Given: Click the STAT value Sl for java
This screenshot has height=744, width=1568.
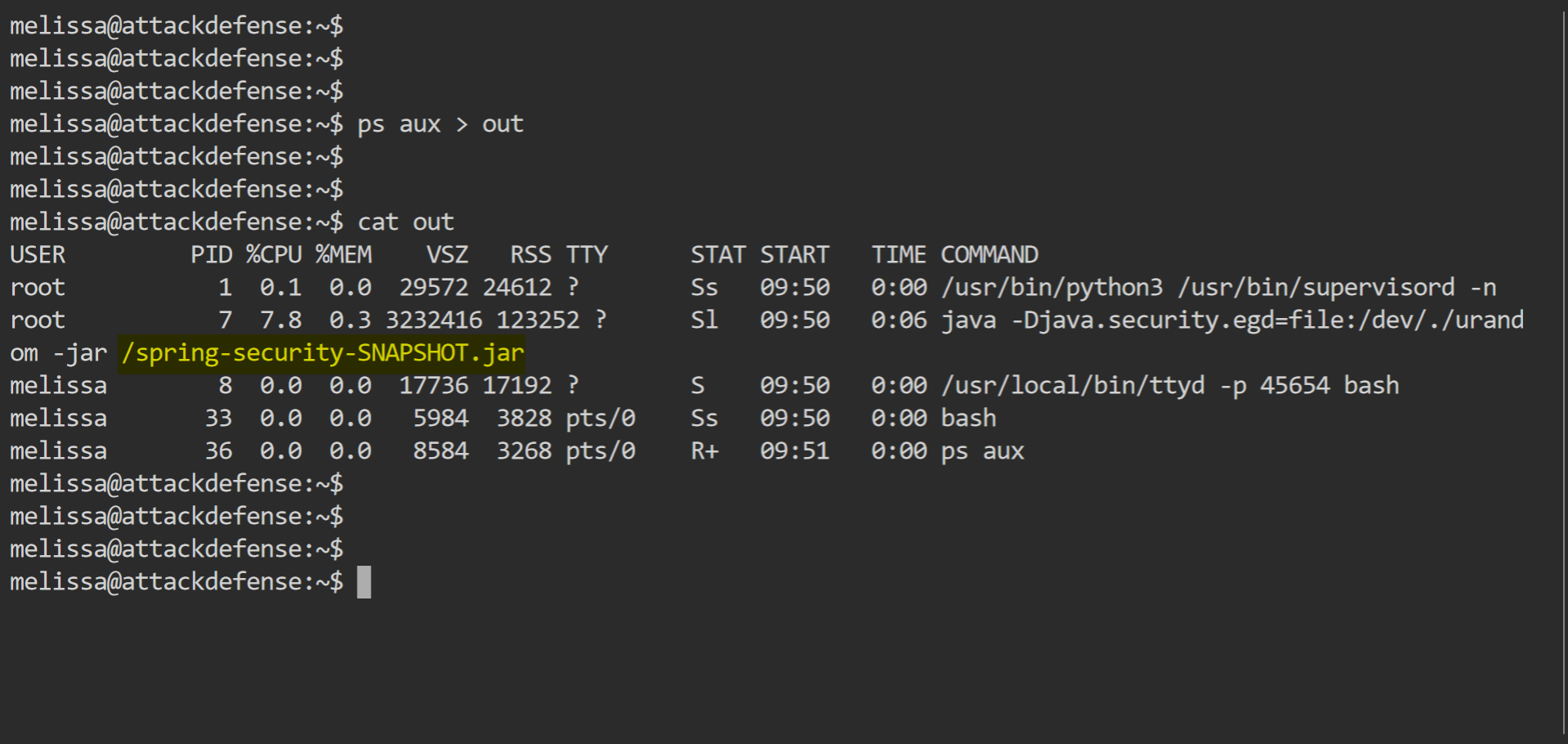Looking at the screenshot, I should coord(703,320).
